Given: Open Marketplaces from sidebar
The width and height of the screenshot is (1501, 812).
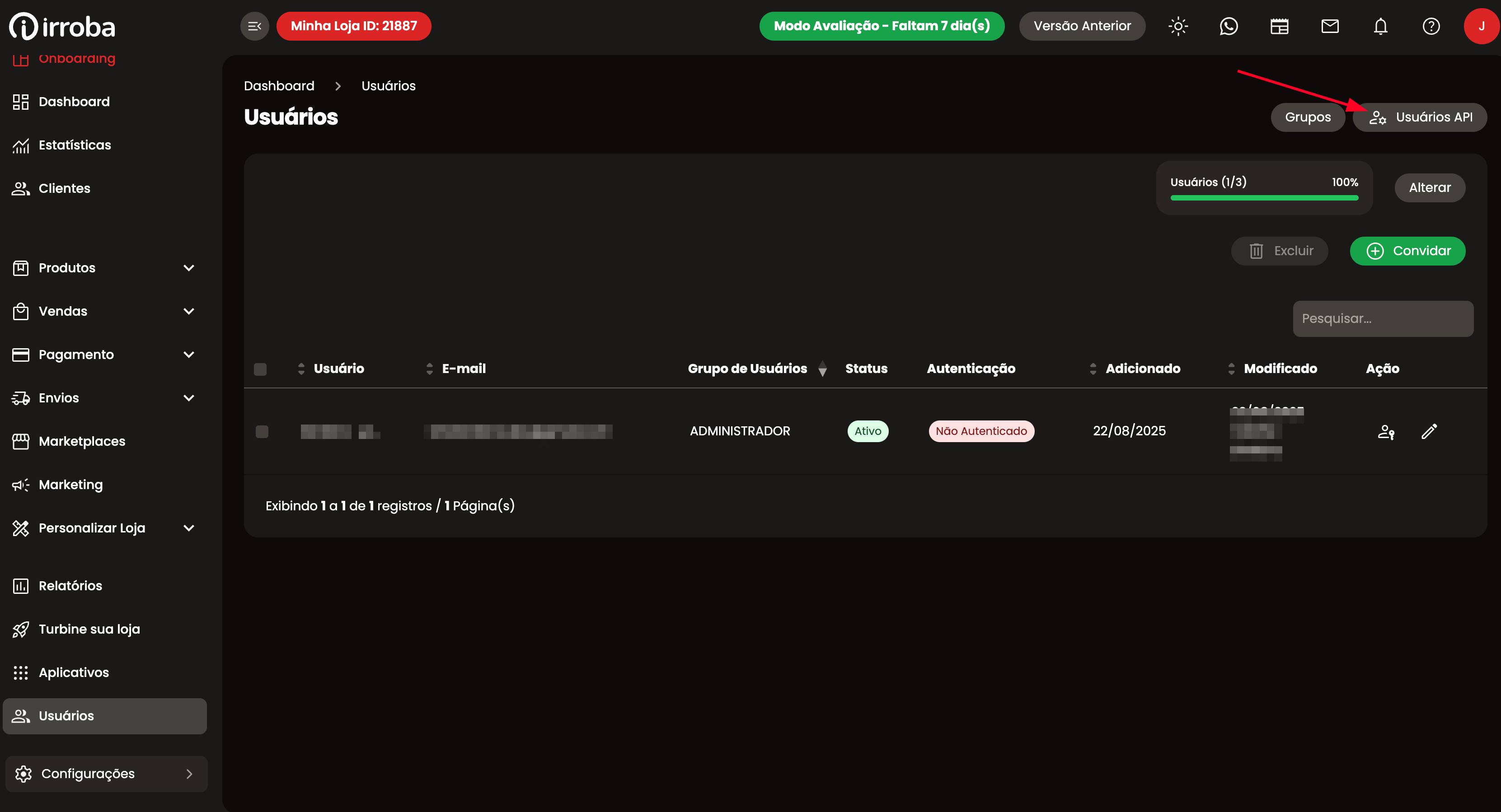Looking at the screenshot, I should (82, 442).
